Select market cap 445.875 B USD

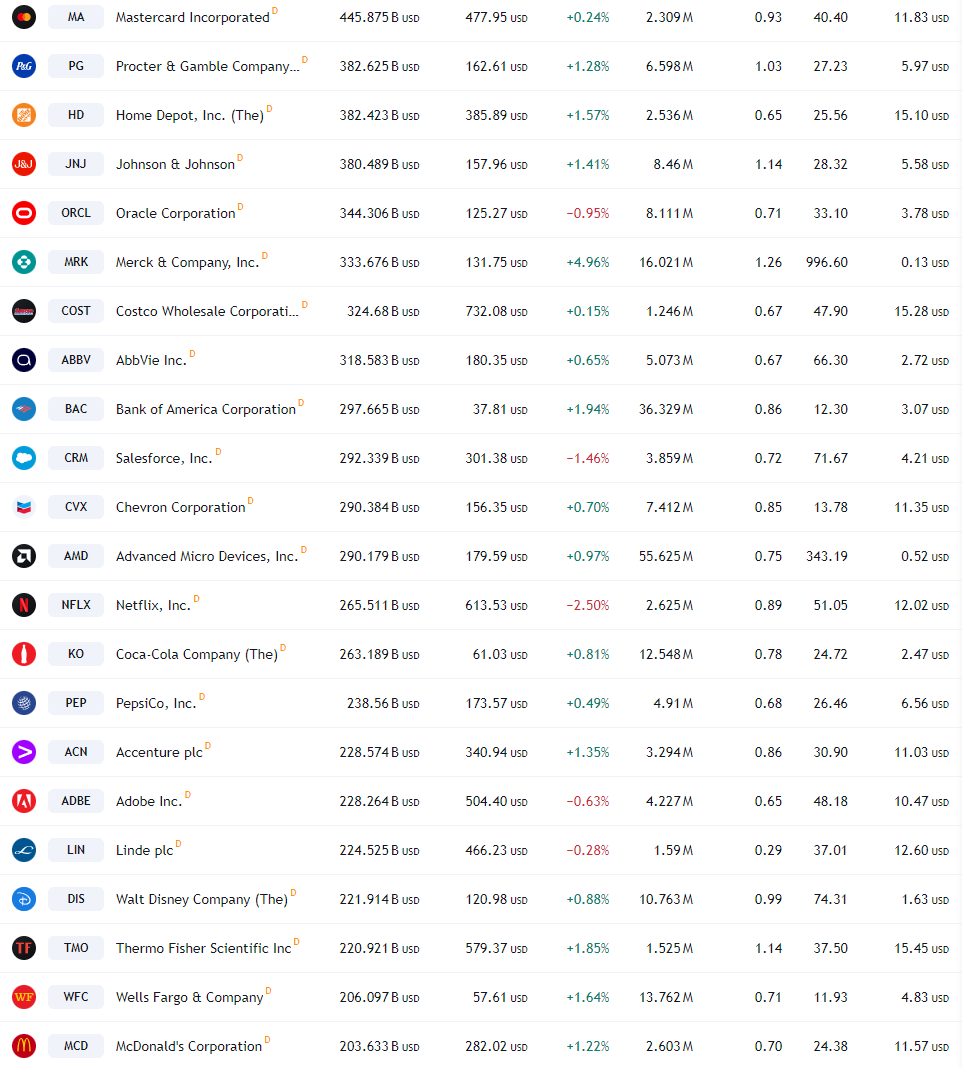pyautogui.click(x=379, y=18)
